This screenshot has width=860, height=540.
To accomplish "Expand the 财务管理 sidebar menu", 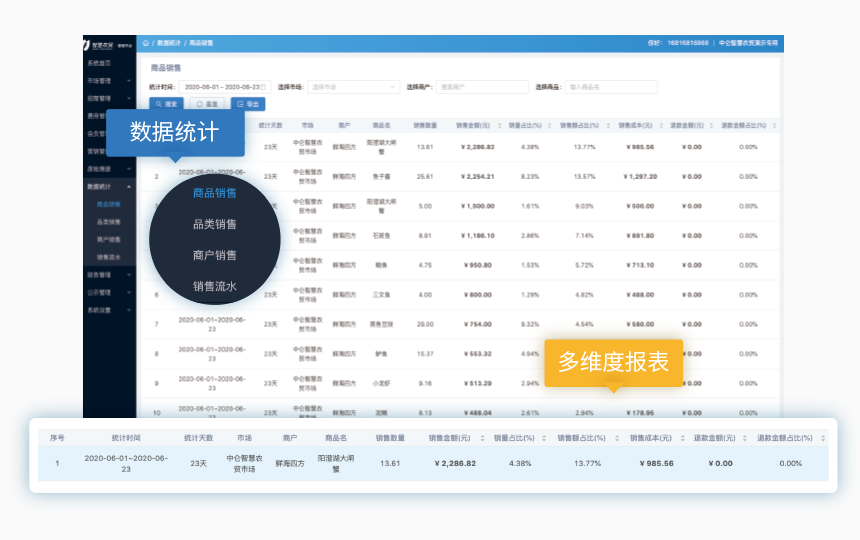I will tap(108, 274).
